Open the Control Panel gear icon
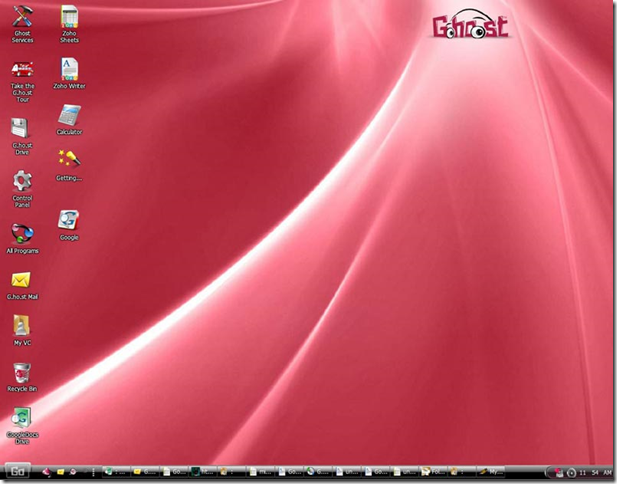617x484 pixels. pos(22,189)
